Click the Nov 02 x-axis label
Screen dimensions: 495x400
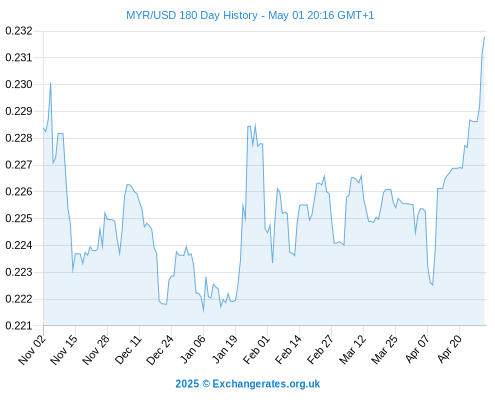tap(32, 350)
